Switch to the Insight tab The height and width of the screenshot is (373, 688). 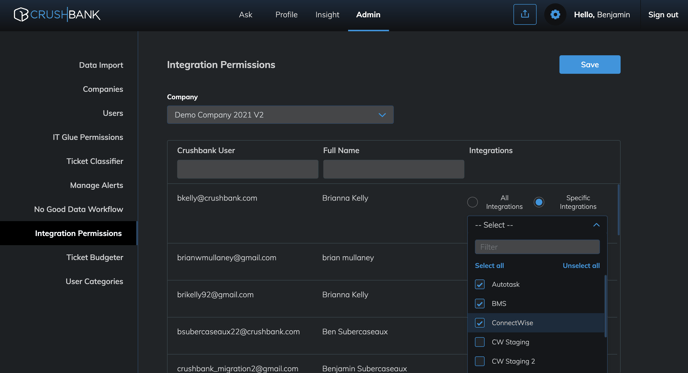pos(327,14)
